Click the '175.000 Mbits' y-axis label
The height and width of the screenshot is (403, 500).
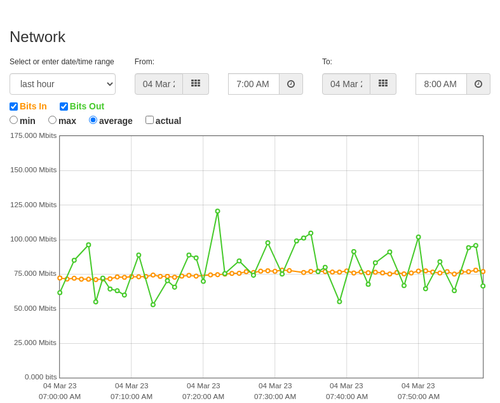pos(33,136)
